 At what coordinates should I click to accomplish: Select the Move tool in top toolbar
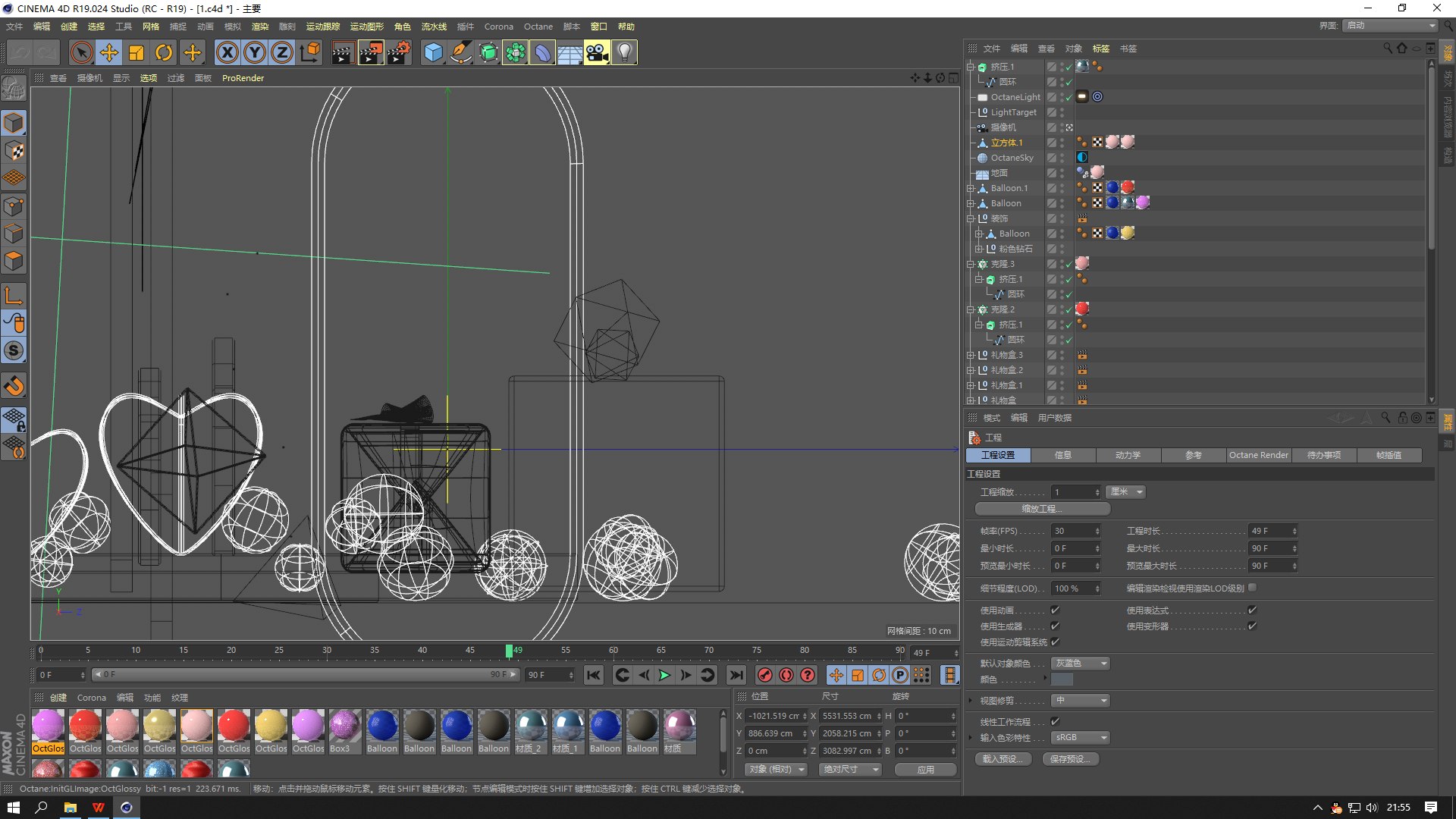point(109,52)
